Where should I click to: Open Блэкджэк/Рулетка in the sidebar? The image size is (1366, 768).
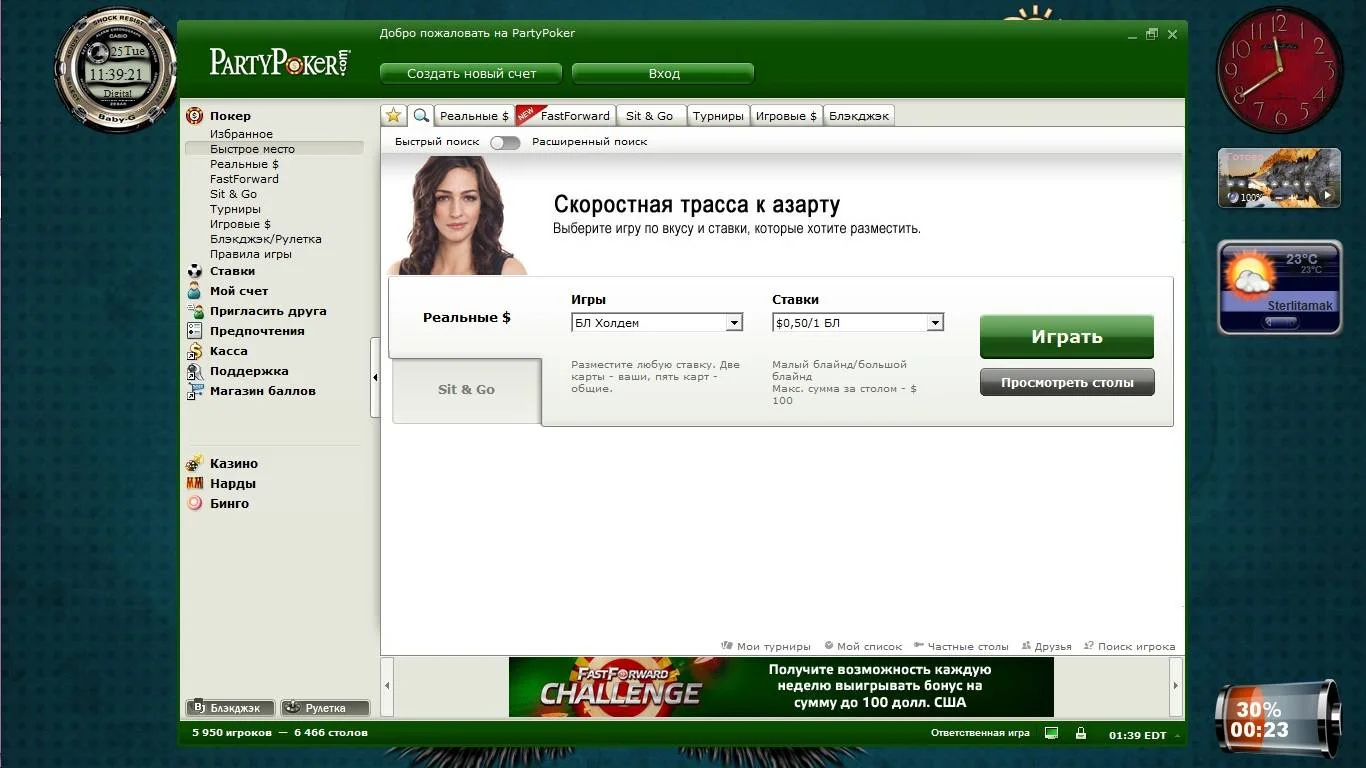266,239
